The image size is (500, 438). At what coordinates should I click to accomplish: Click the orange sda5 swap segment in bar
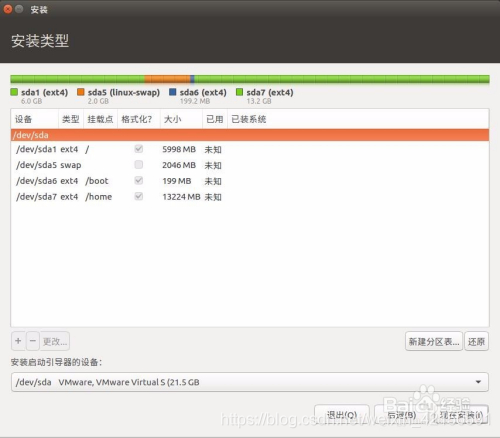(x=167, y=79)
